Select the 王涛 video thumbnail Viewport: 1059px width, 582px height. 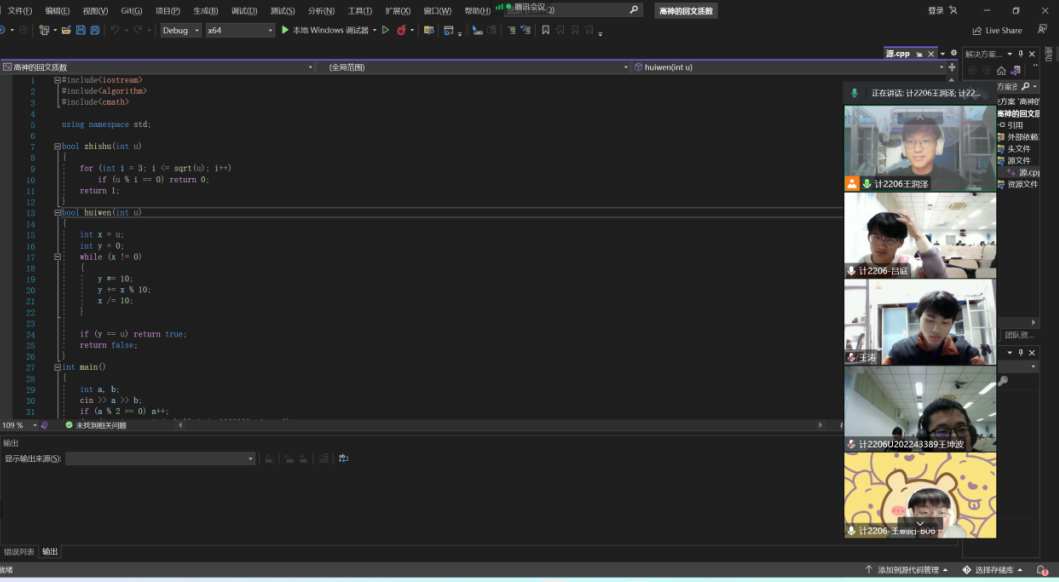[920, 321]
